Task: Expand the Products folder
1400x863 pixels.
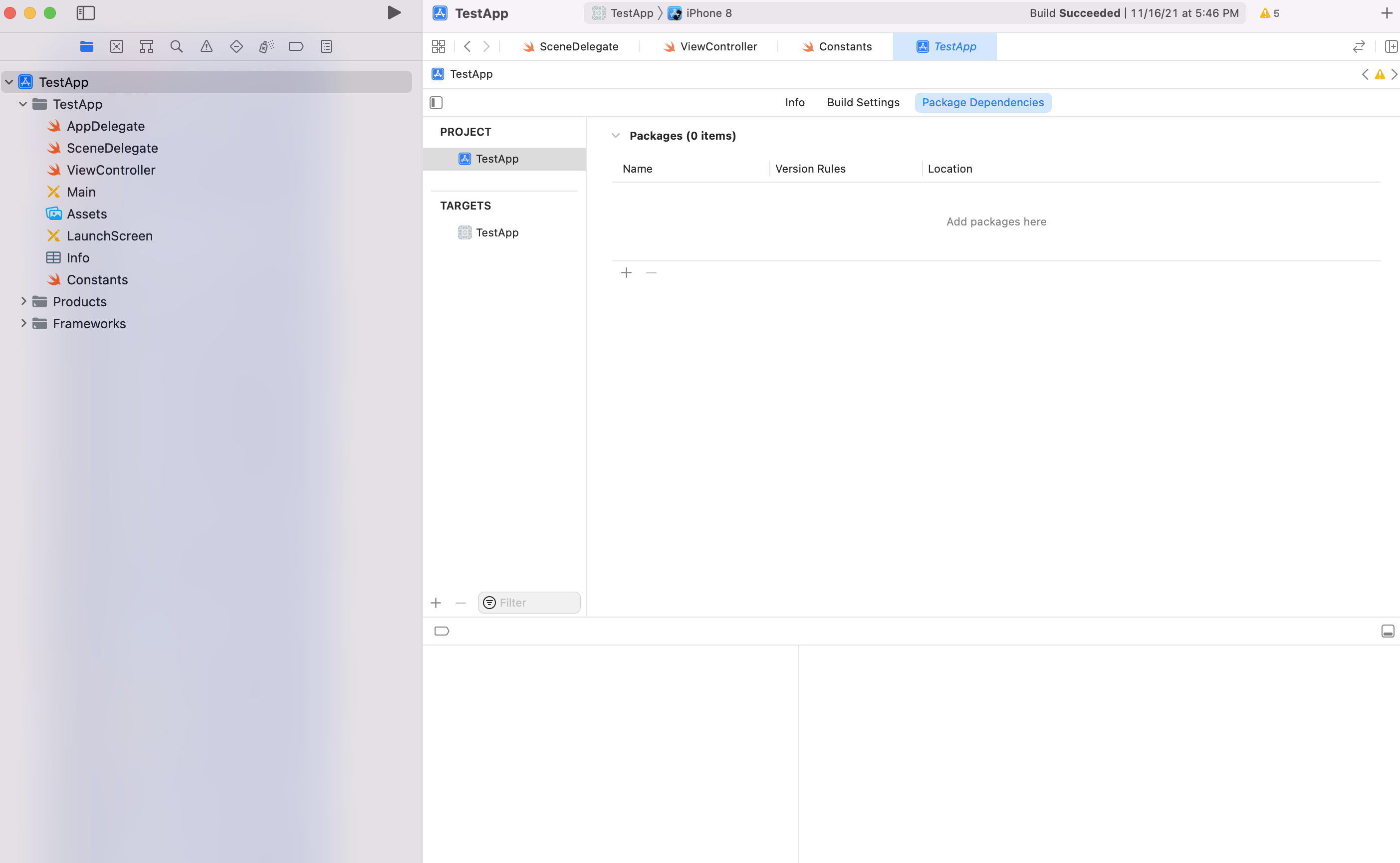Action: (23, 301)
